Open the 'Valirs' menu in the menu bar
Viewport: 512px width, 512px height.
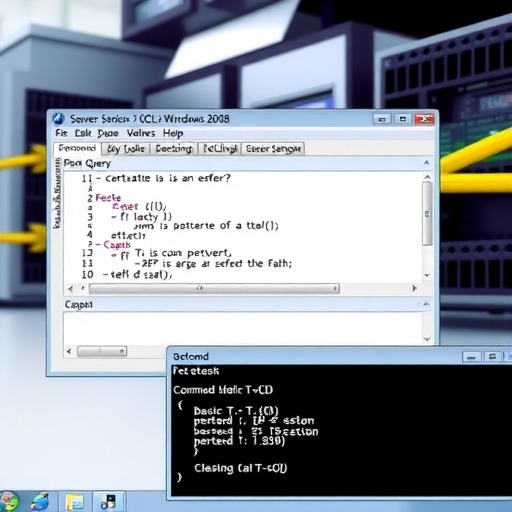pyautogui.click(x=141, y=133)
